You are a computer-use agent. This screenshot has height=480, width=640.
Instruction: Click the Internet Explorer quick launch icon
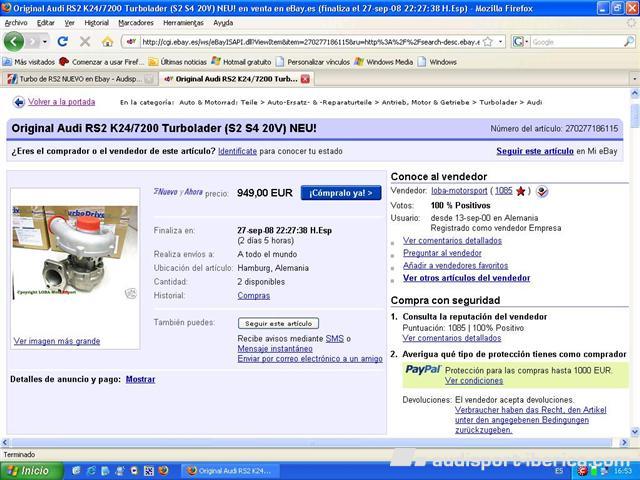(91, 471)
